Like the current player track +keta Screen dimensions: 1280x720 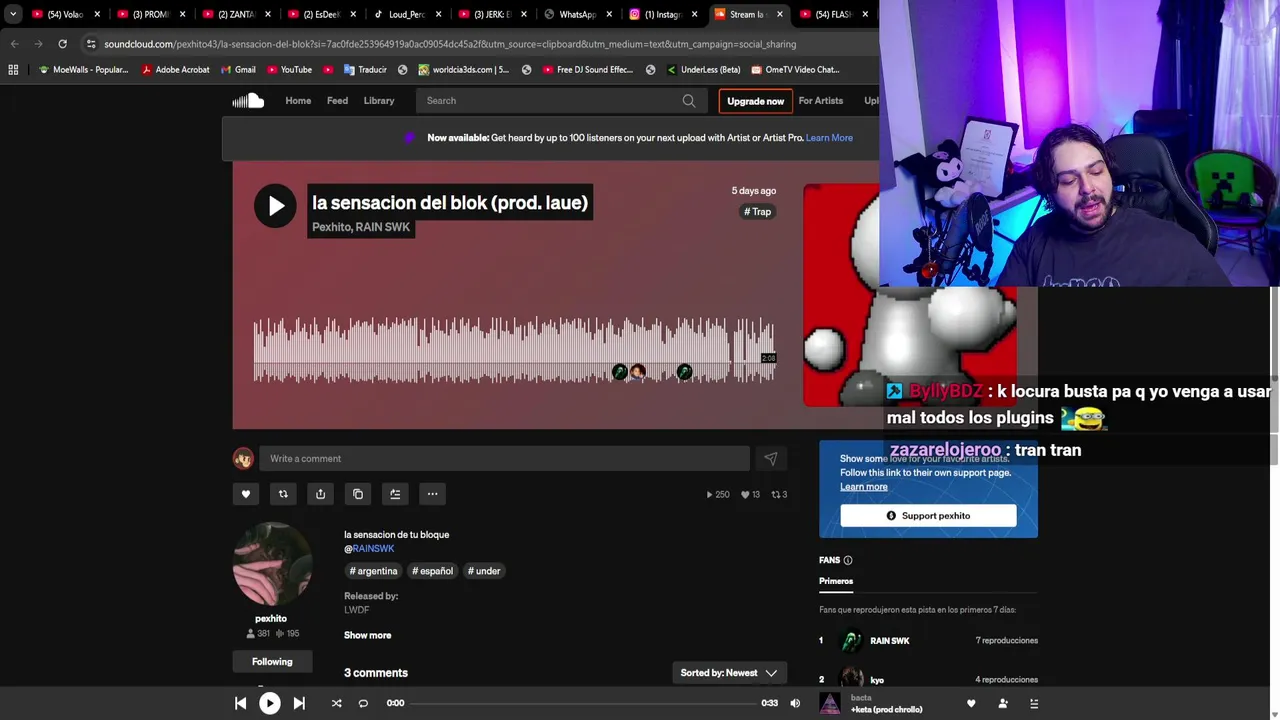click(970, 703)
